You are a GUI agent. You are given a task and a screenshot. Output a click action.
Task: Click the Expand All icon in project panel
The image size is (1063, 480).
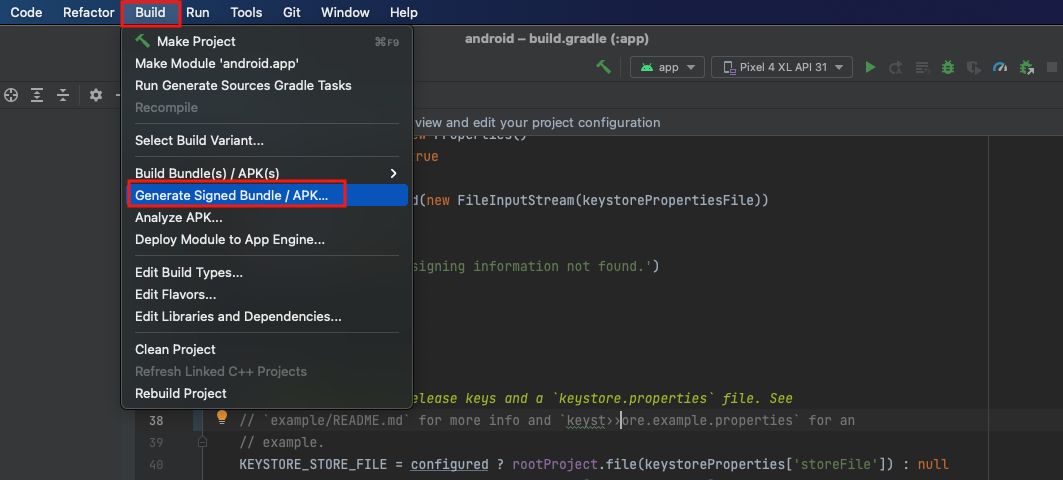tap(37, 95)
